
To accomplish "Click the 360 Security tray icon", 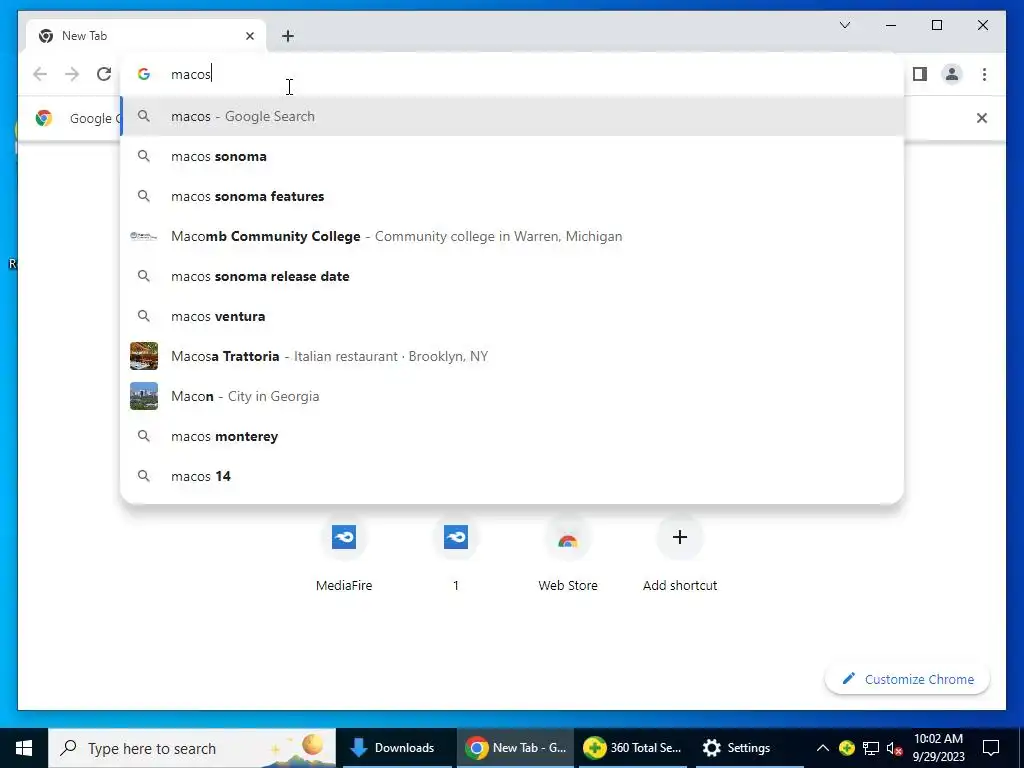I will 846,748.
